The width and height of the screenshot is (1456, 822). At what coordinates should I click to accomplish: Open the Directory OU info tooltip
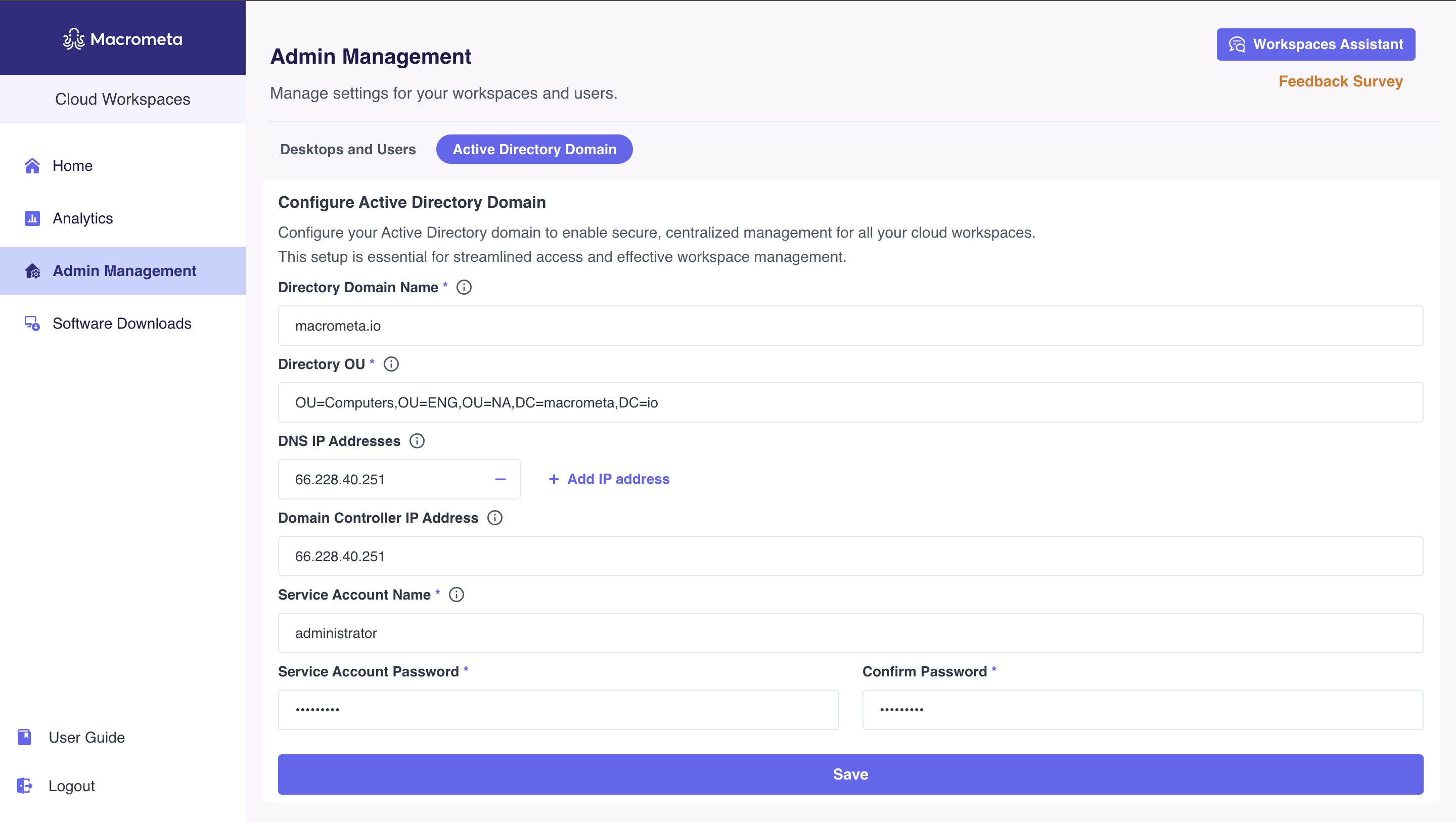coord(391,364)
